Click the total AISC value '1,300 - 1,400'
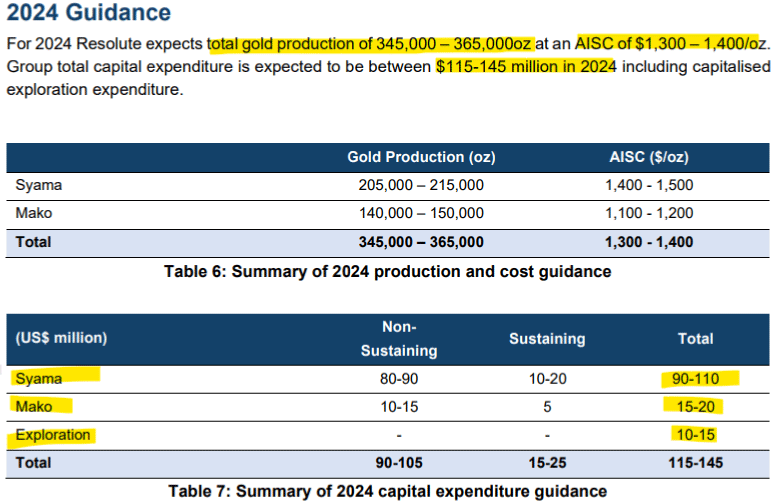Image resolution: width=774 pixels, height=504 pixels. (648, 242)
